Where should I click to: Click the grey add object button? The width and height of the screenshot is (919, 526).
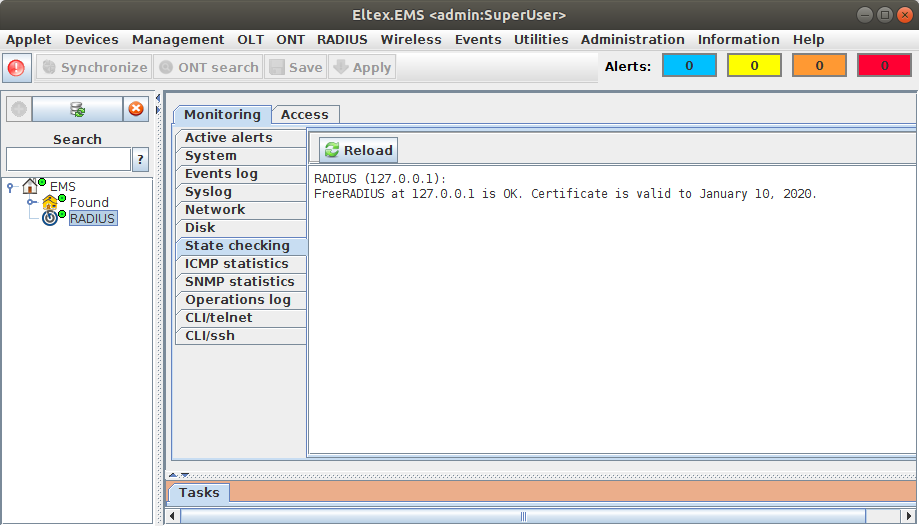click(19, 109)
